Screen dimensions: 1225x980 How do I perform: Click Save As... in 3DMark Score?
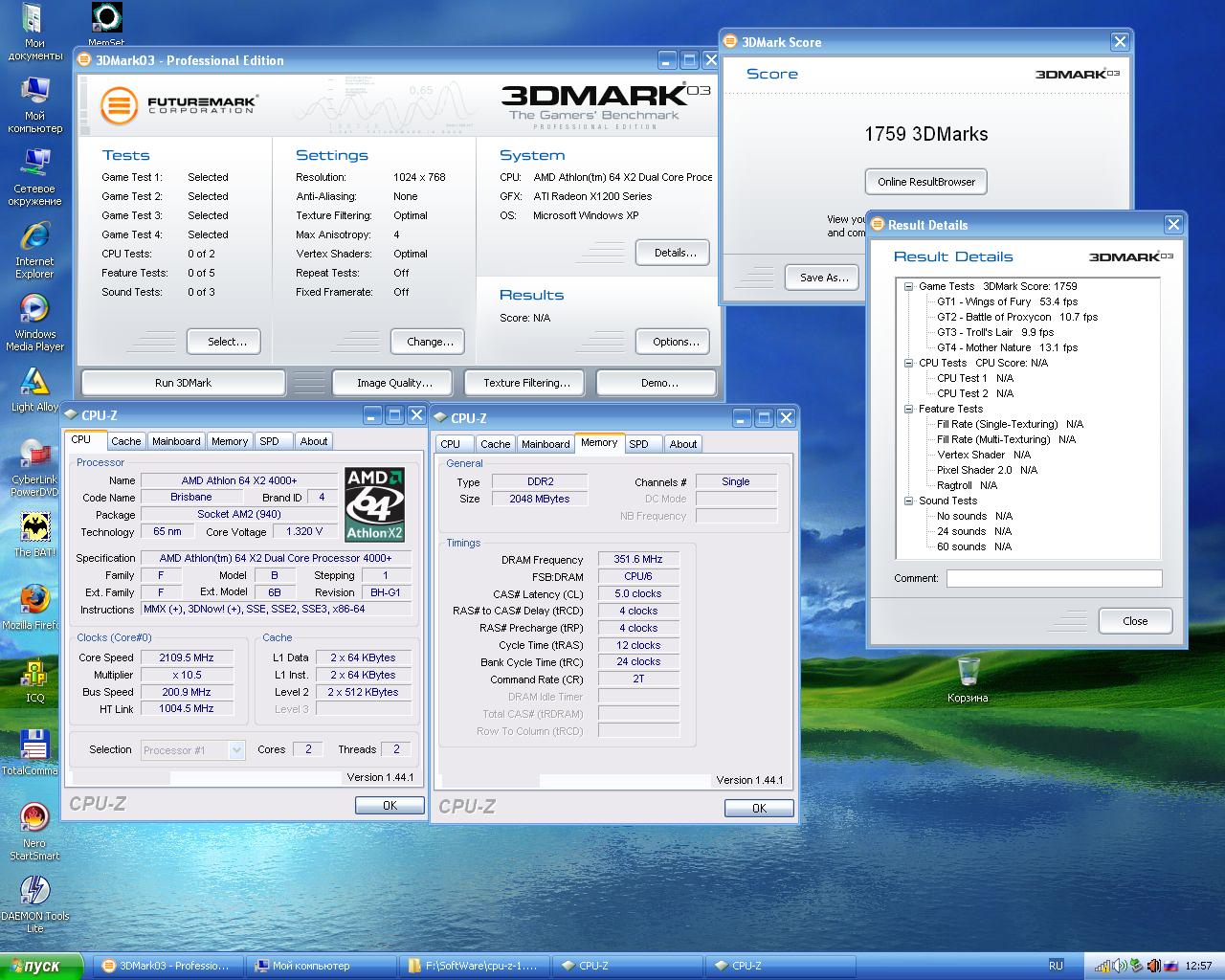pyautogui.click(x=824, y=278)
